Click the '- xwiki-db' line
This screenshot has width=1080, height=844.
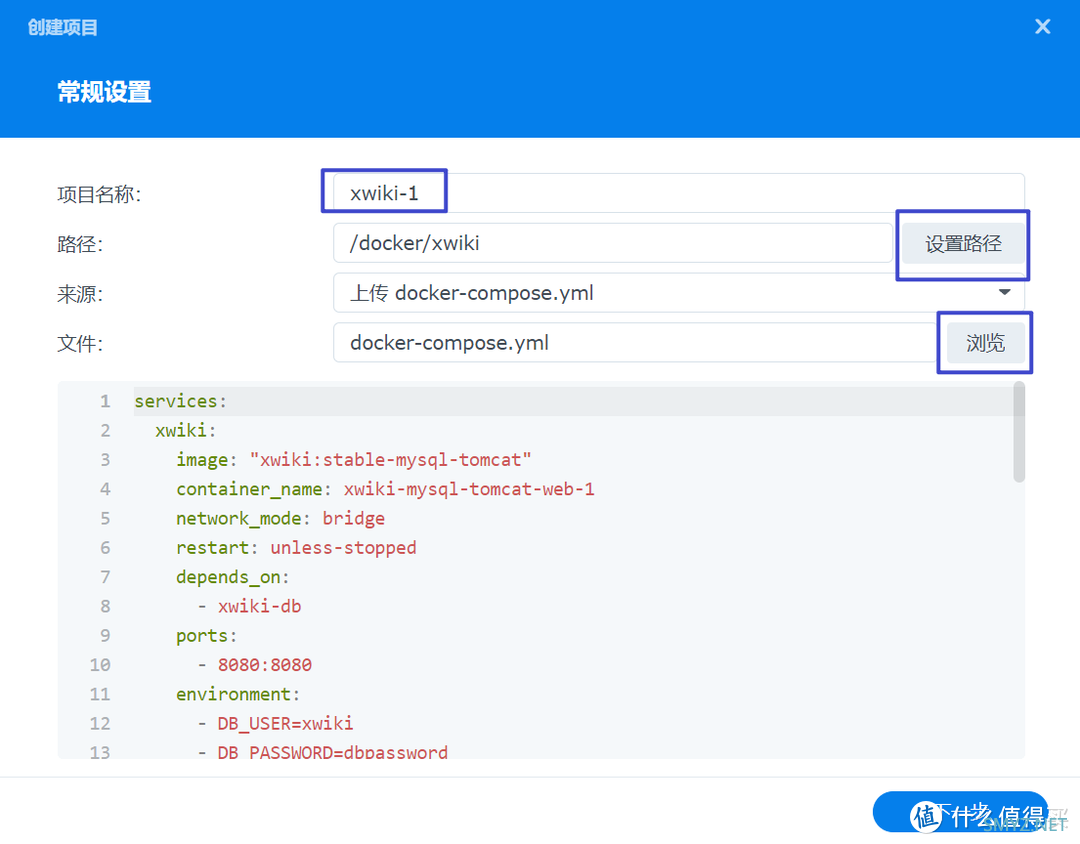[249, 606]
